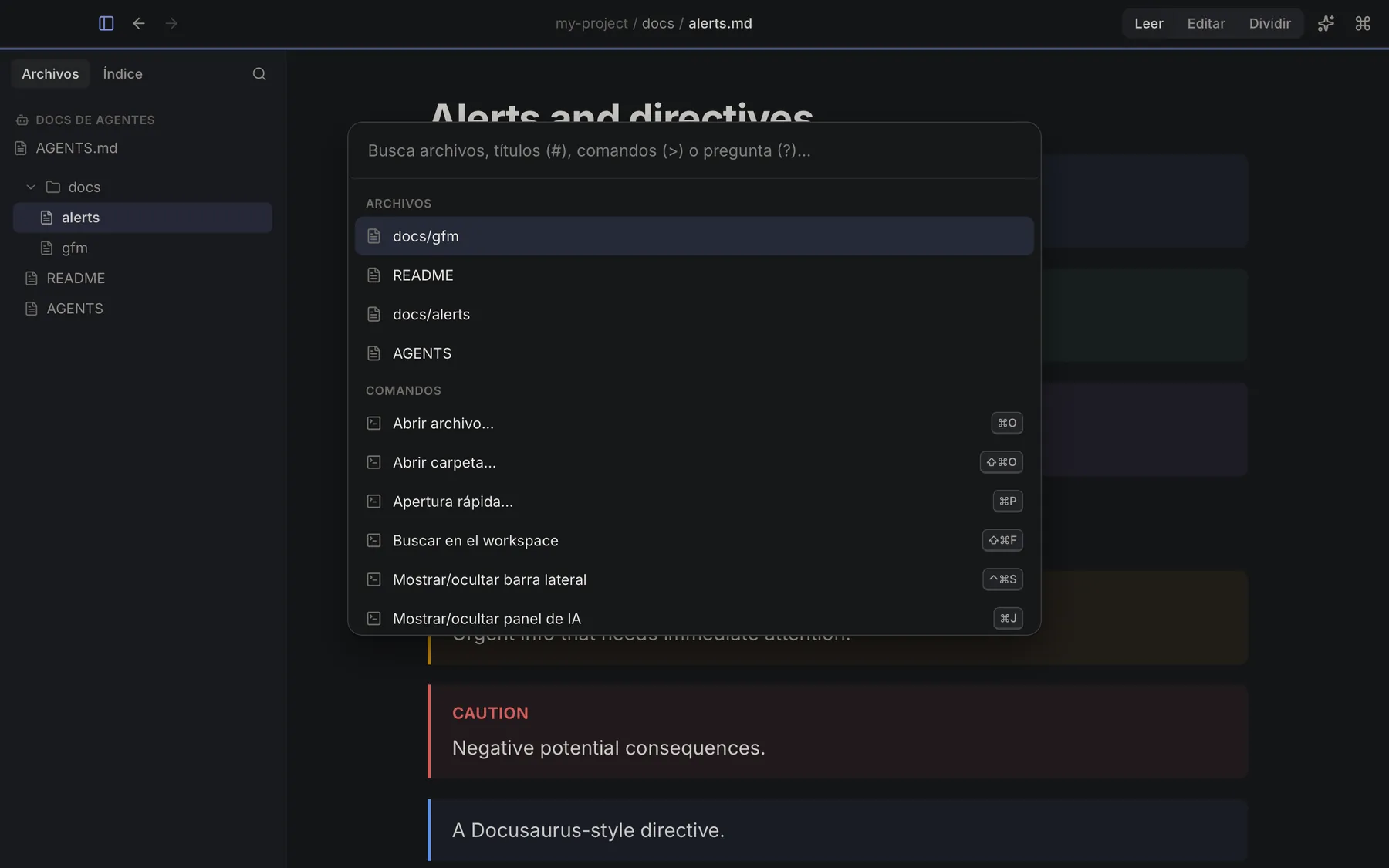Screen dimensions: 1389x868
Task: Open the AI sparkle panel icon
Action: tap(1326, 23)
